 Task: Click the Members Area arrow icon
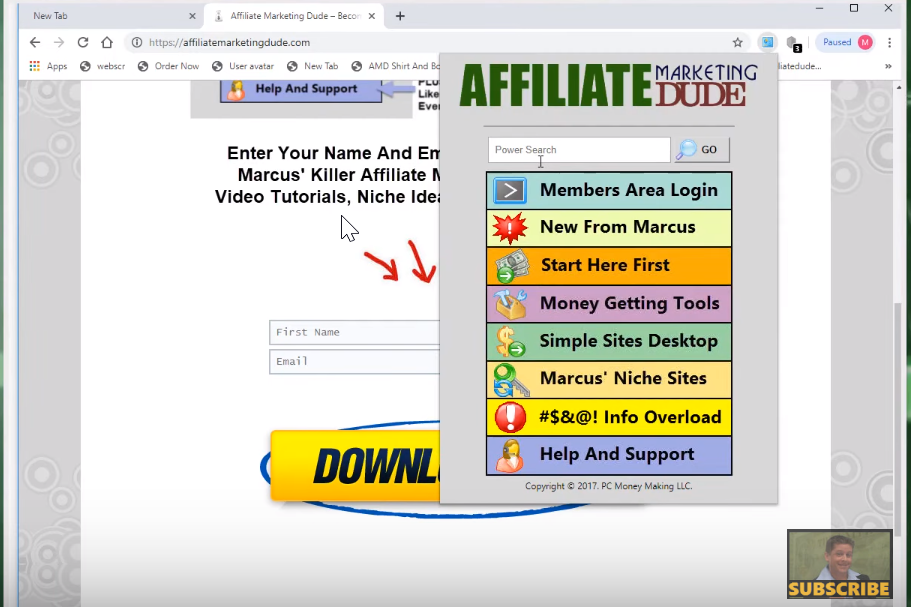(510, 191)
